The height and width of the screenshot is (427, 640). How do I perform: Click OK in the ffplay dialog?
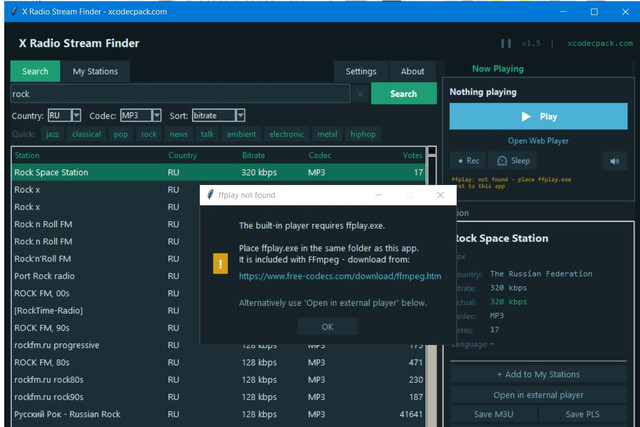click(327, 327)
